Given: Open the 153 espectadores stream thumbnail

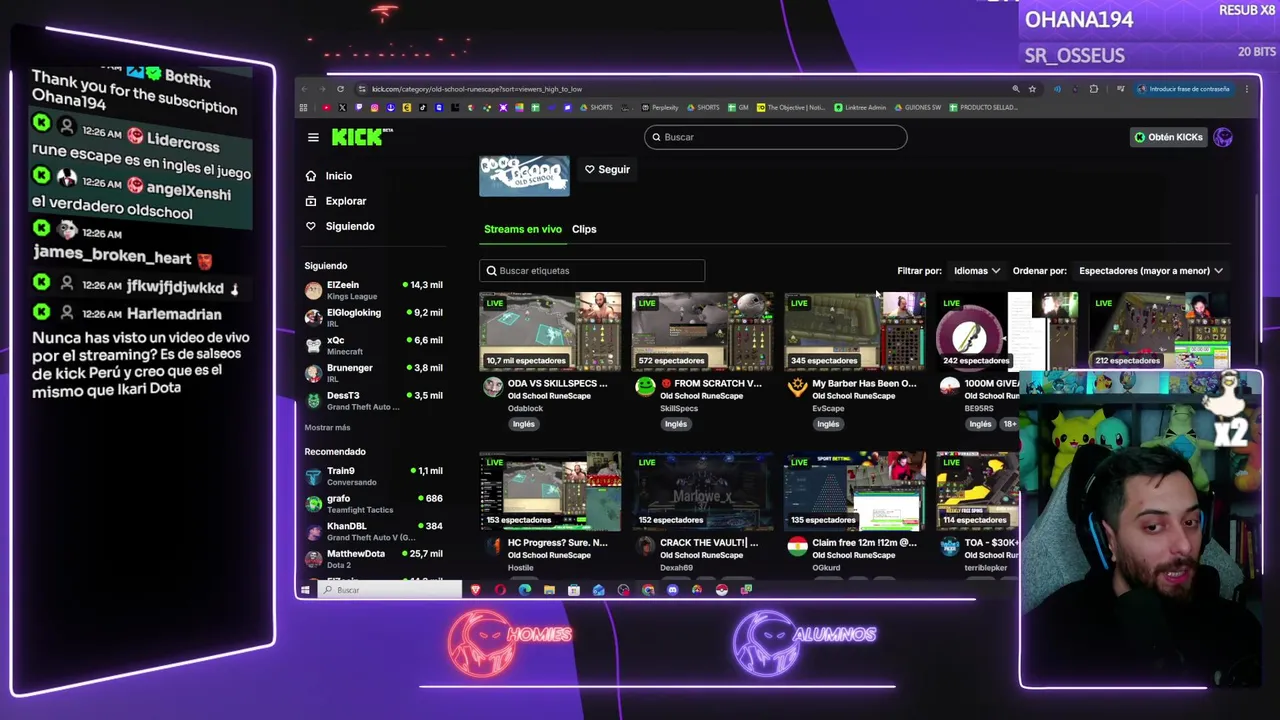Looking at the screenshot, I should [x=550, y=490].
